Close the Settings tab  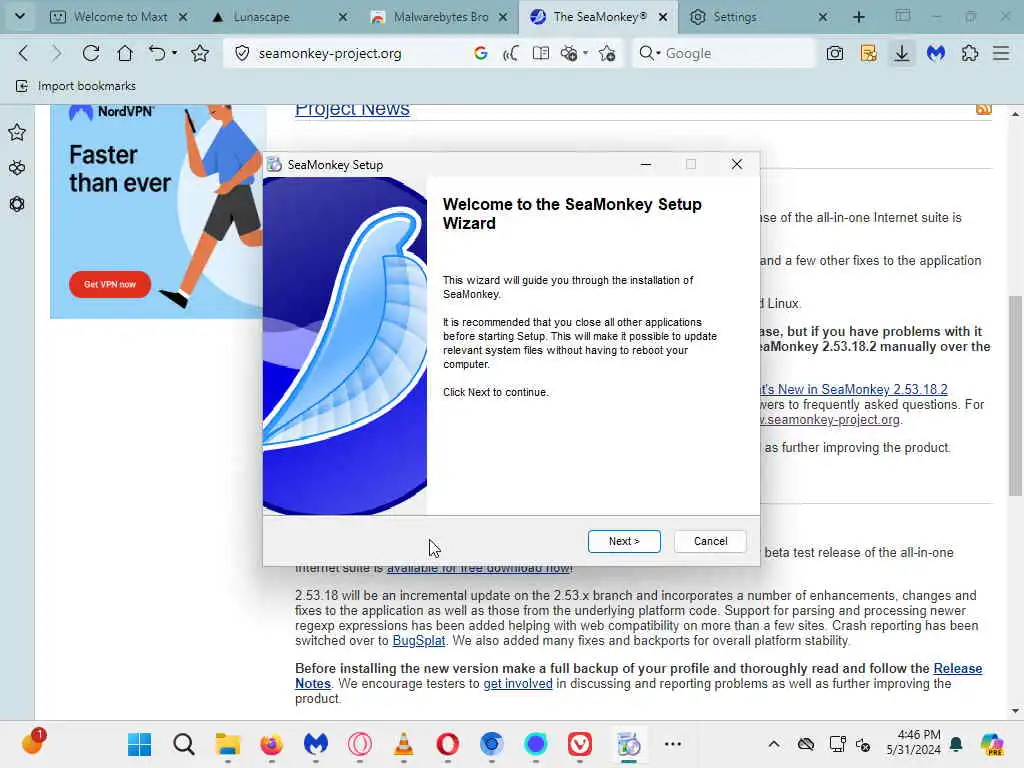click(823, 17)
